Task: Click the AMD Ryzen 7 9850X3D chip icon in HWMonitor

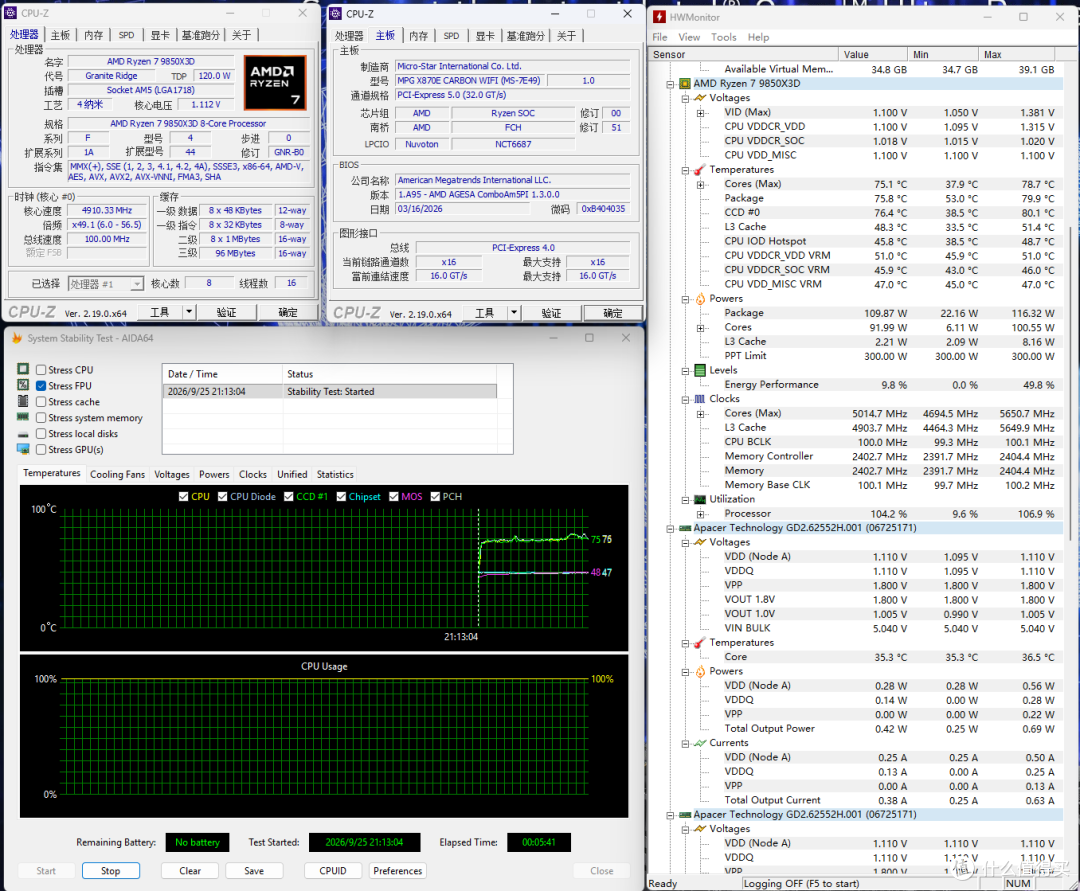Action: [685, 83]
